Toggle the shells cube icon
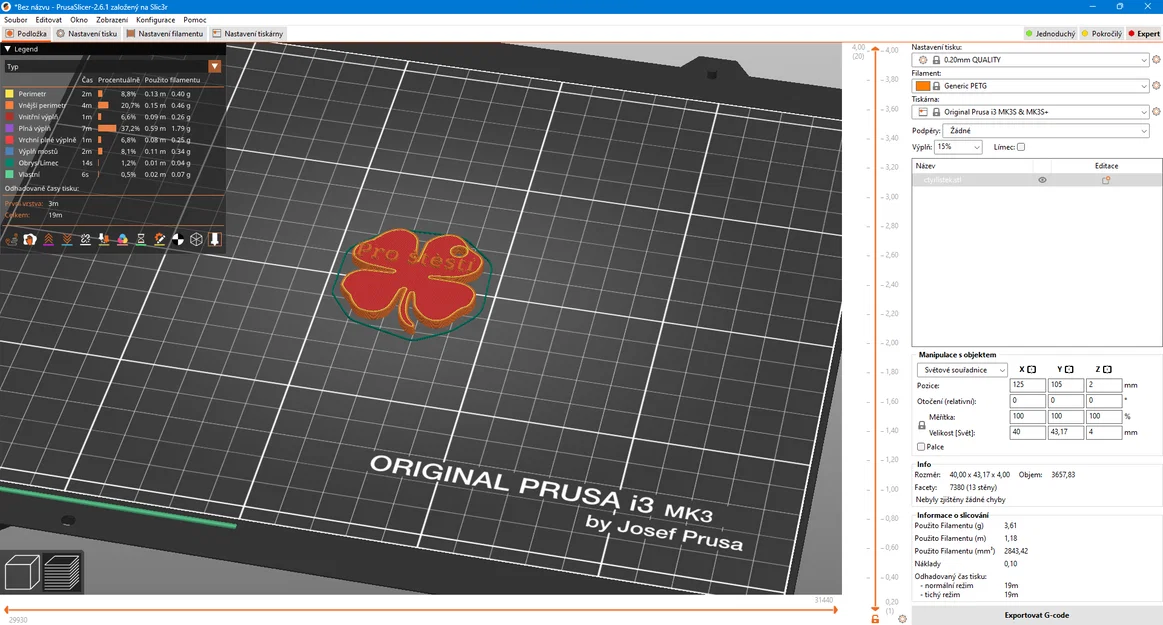The image size is (1163, 625). coord(196,239)
